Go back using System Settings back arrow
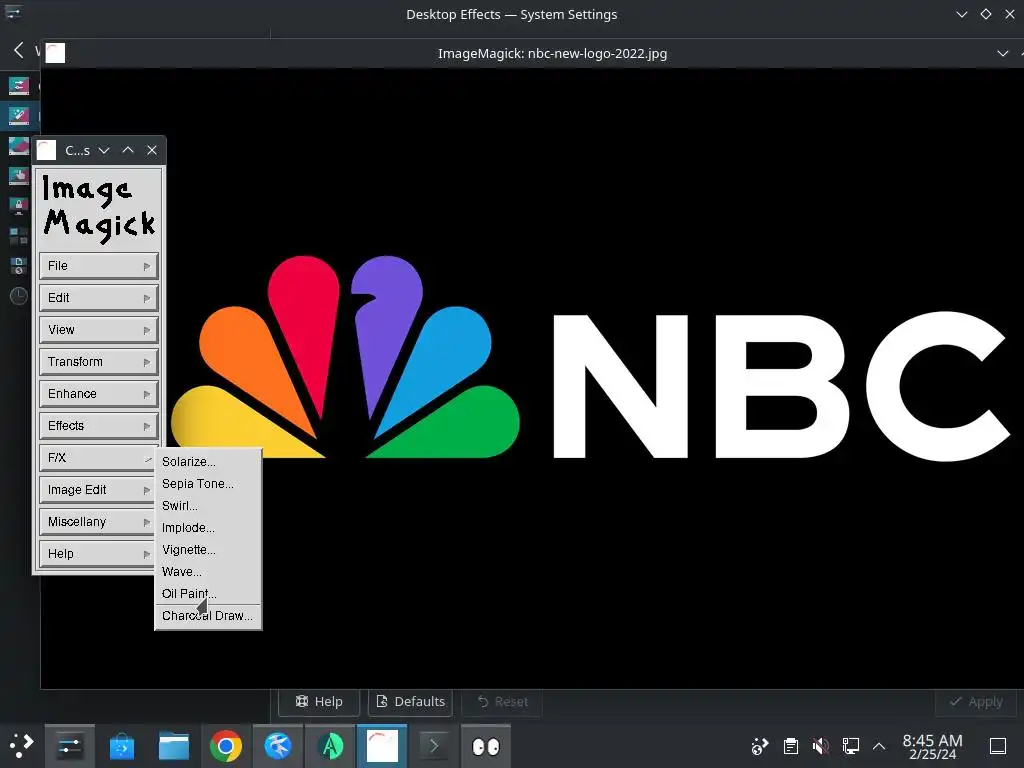Viewport: 1024px width, 768px height. tap(19, 50)
